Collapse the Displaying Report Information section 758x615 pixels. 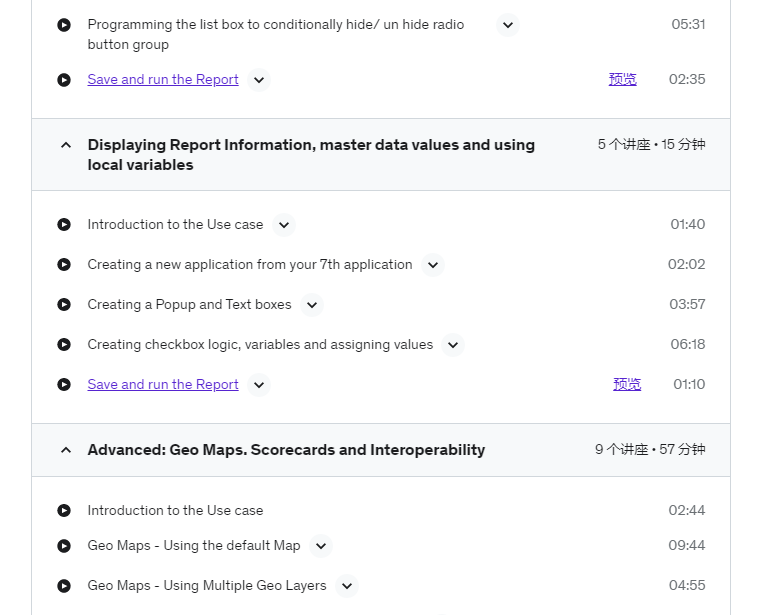pyautogui.click(x=66, y=145)
